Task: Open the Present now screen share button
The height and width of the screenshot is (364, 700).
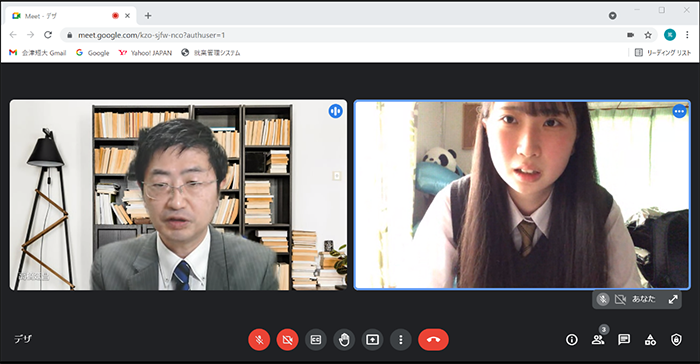Action: (372, 340)
